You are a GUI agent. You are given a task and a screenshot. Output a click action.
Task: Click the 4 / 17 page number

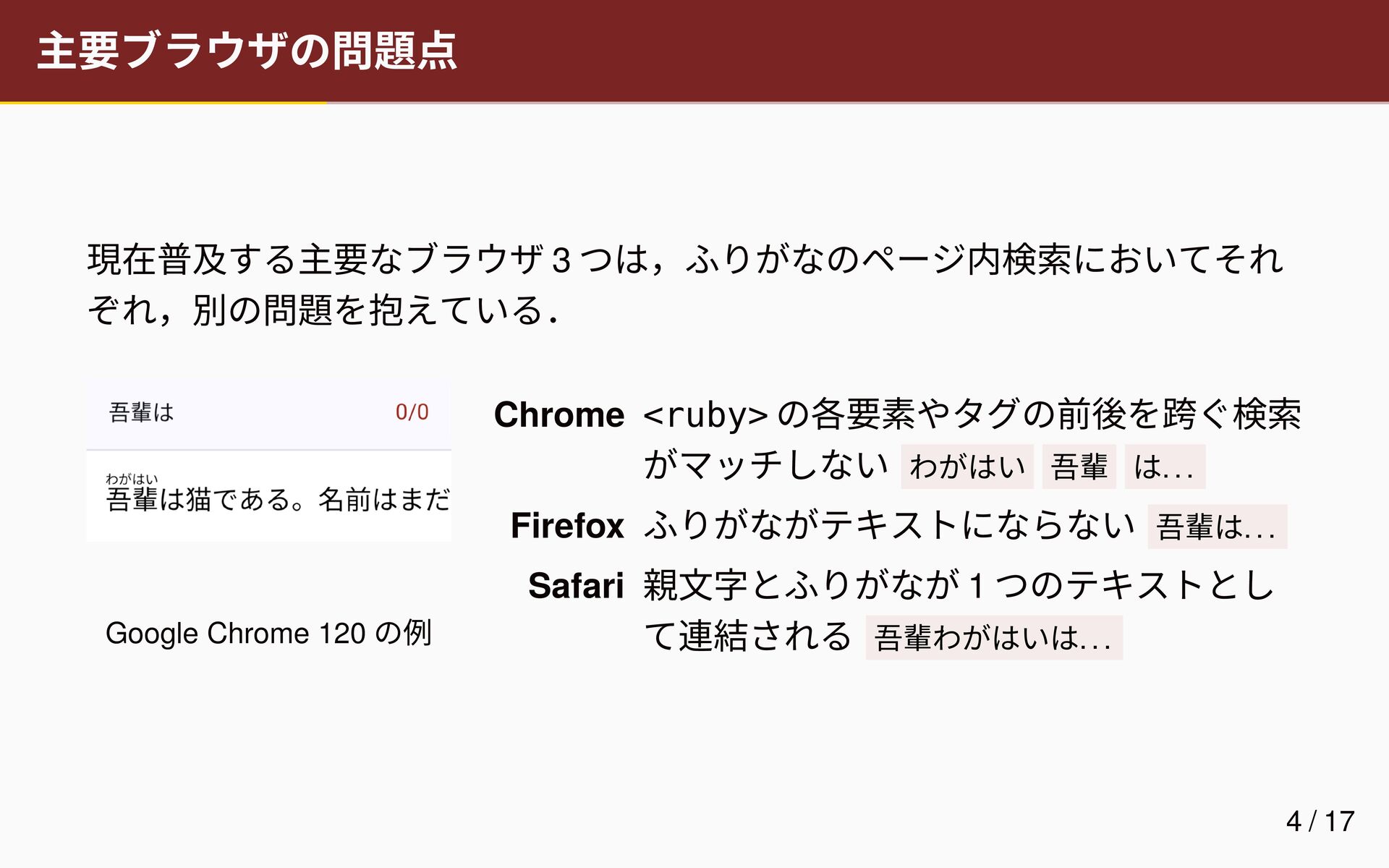(x=1320, y=821)
